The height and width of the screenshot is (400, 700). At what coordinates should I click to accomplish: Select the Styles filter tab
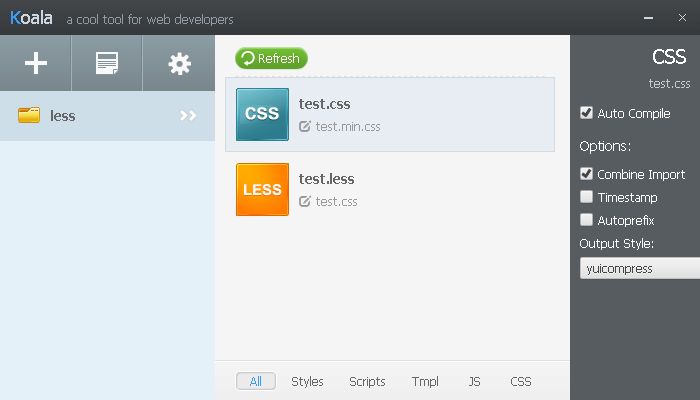click(x=307, y=381)
